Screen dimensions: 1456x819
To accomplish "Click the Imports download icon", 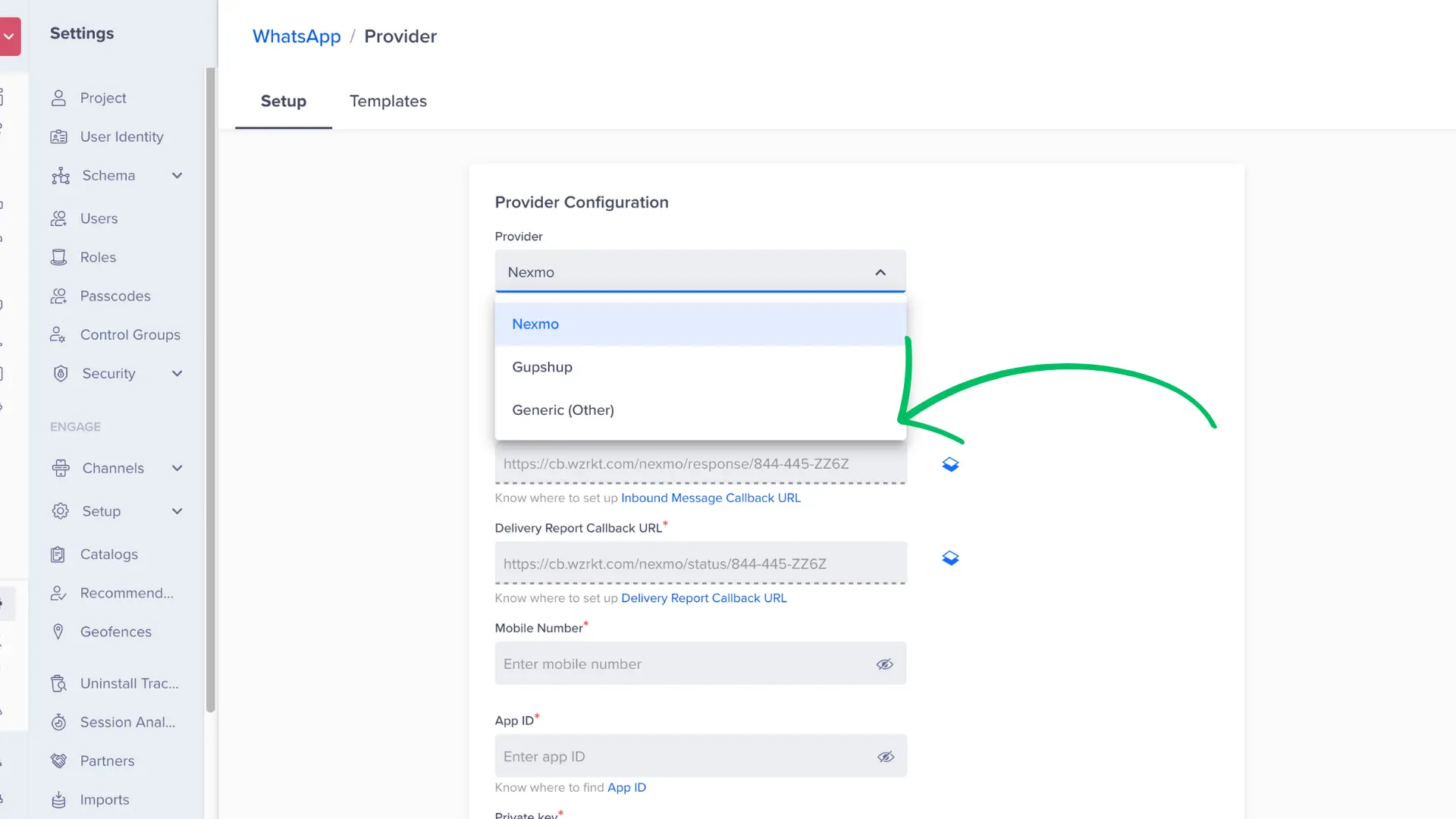I will click(58, 799).
